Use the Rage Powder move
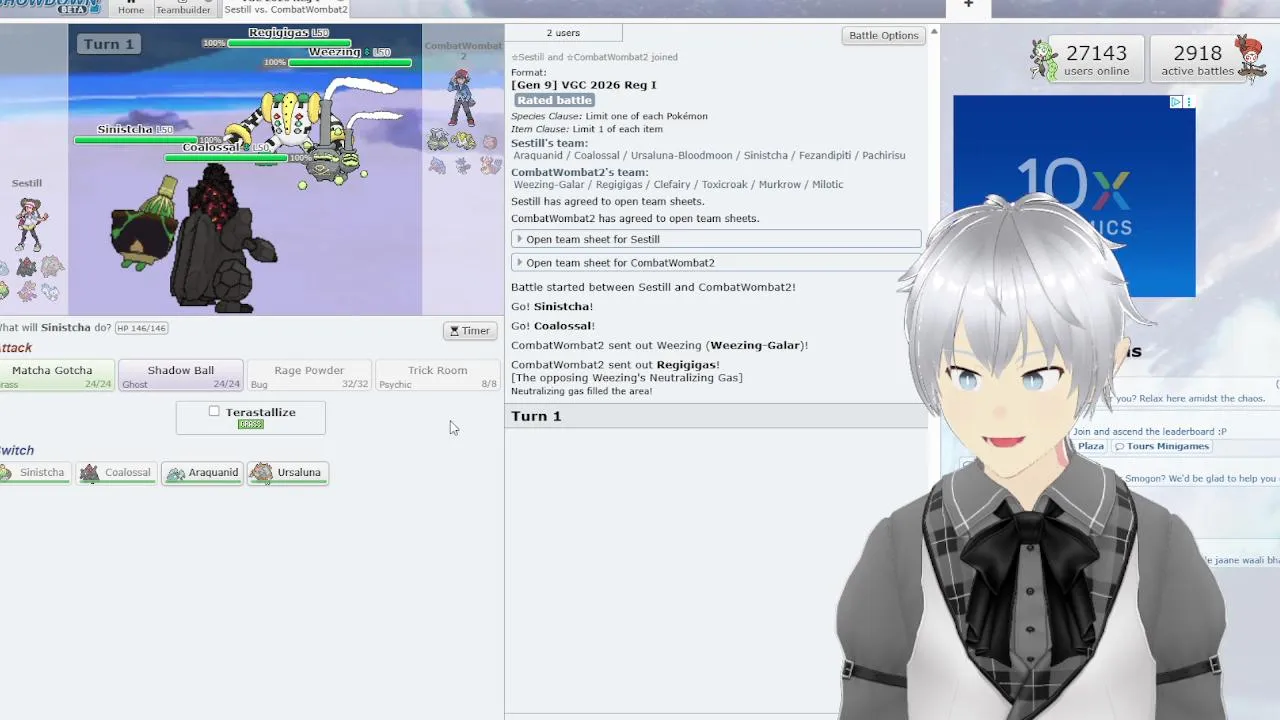This screenshot has height=720, width=1280. pos(309,375)
